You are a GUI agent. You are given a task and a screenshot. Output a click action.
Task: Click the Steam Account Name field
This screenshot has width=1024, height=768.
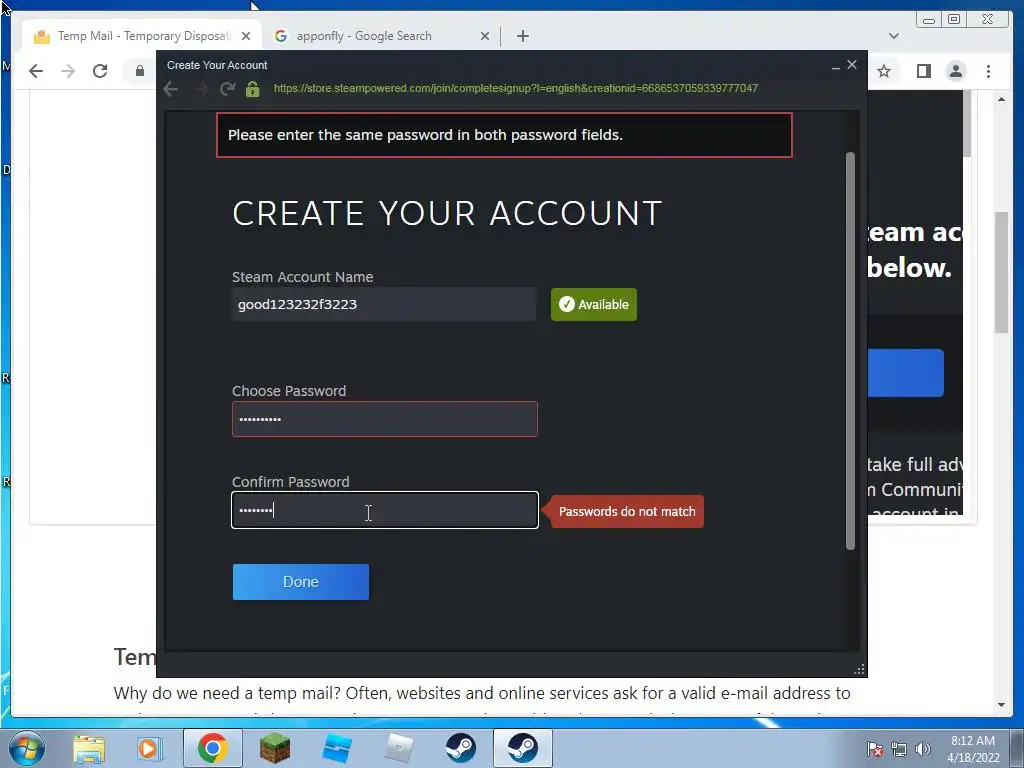click(384, 304)
